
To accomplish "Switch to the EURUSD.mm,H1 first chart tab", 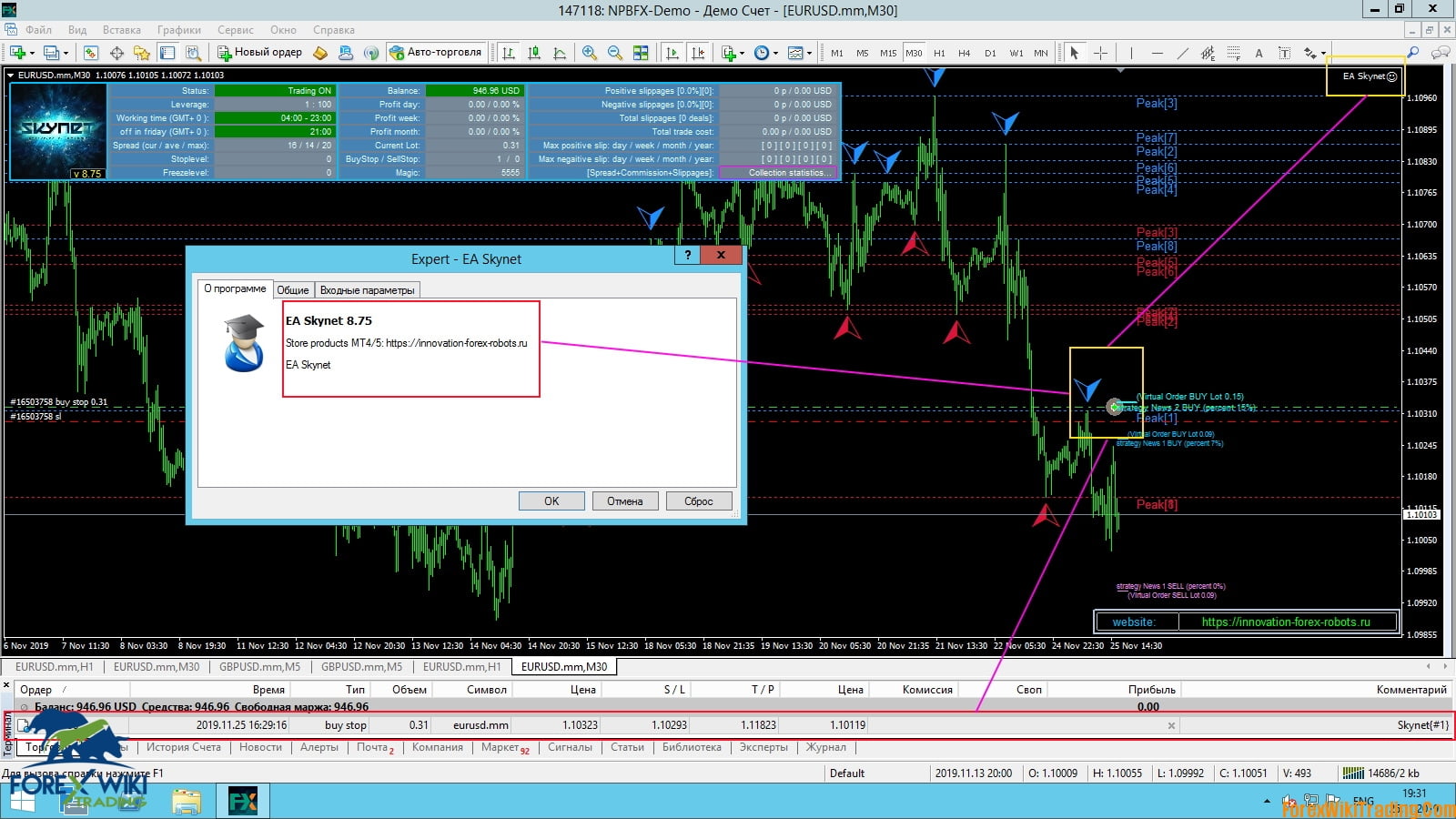I will pos(54,667).
